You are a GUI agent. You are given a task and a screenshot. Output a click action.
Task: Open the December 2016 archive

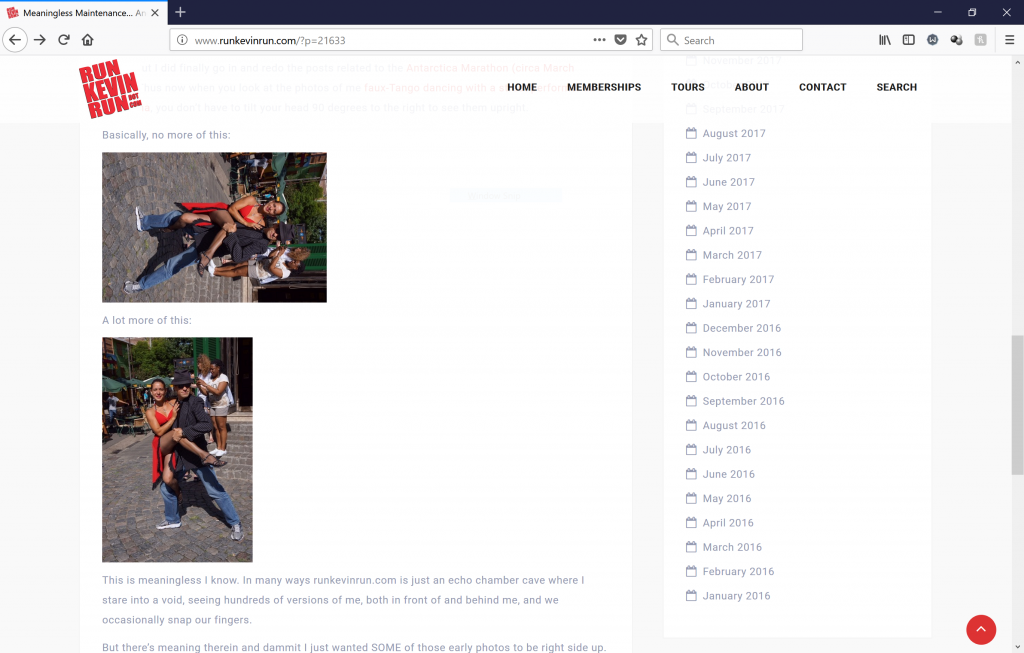[741, 328]
